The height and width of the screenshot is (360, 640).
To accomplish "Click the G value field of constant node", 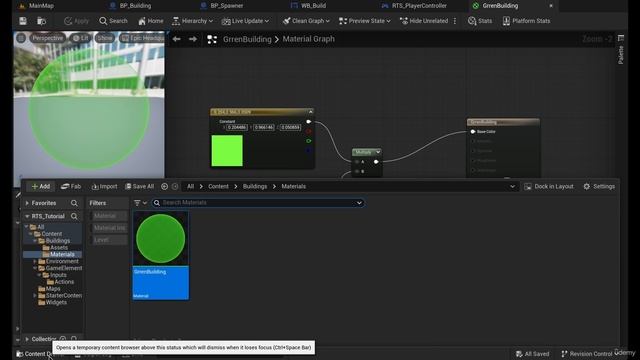I will tap(264, 127).
